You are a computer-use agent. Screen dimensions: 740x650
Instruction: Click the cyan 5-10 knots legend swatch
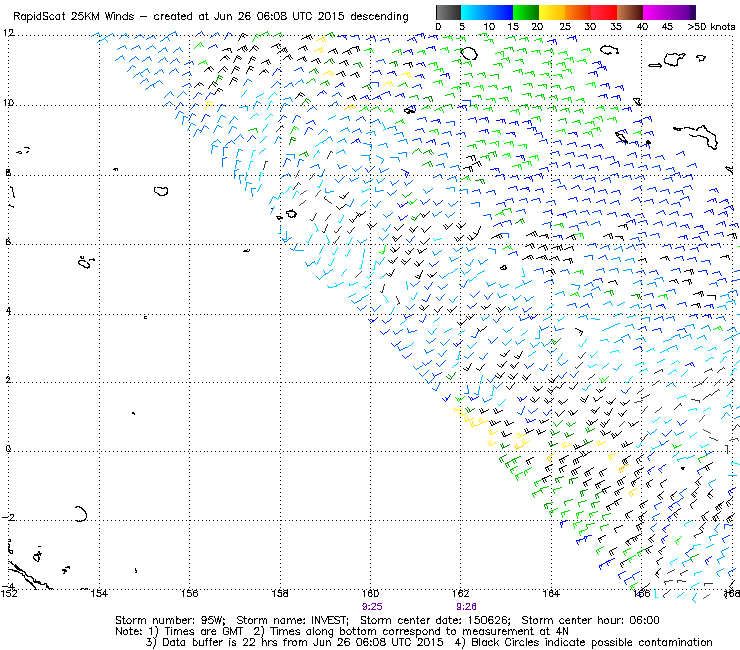point(474,12)
